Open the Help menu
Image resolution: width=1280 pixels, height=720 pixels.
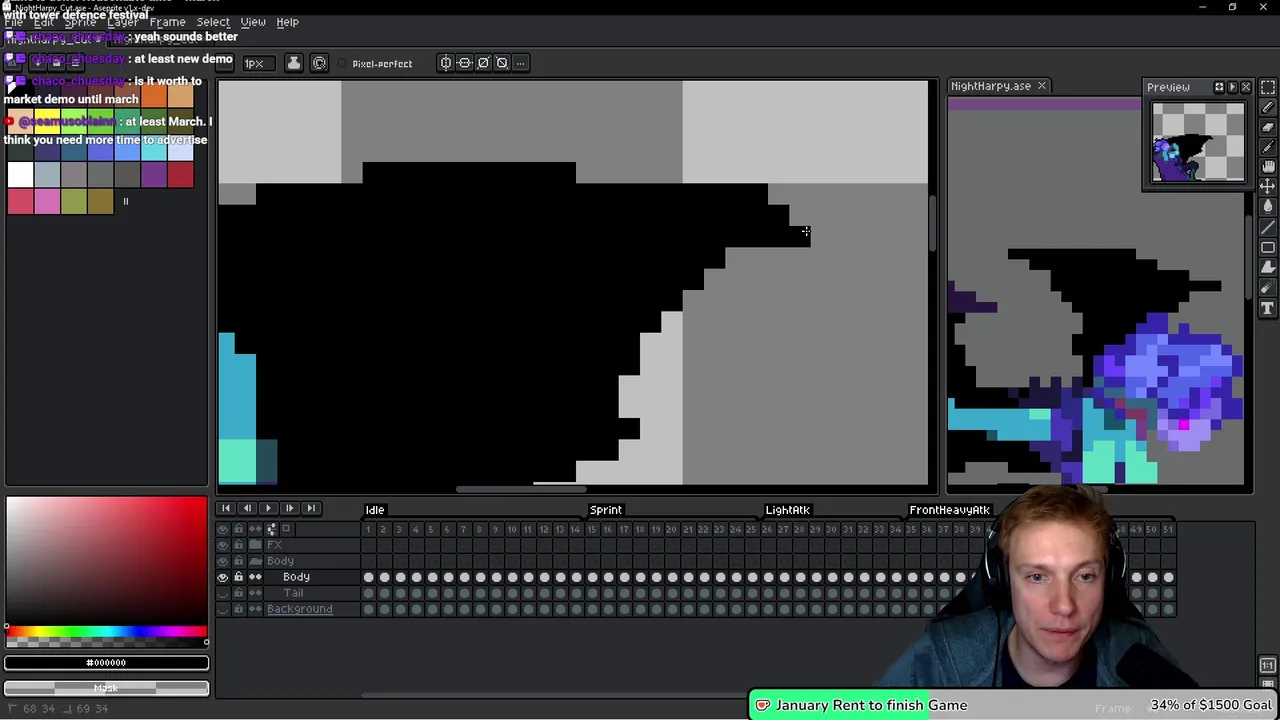287,22
